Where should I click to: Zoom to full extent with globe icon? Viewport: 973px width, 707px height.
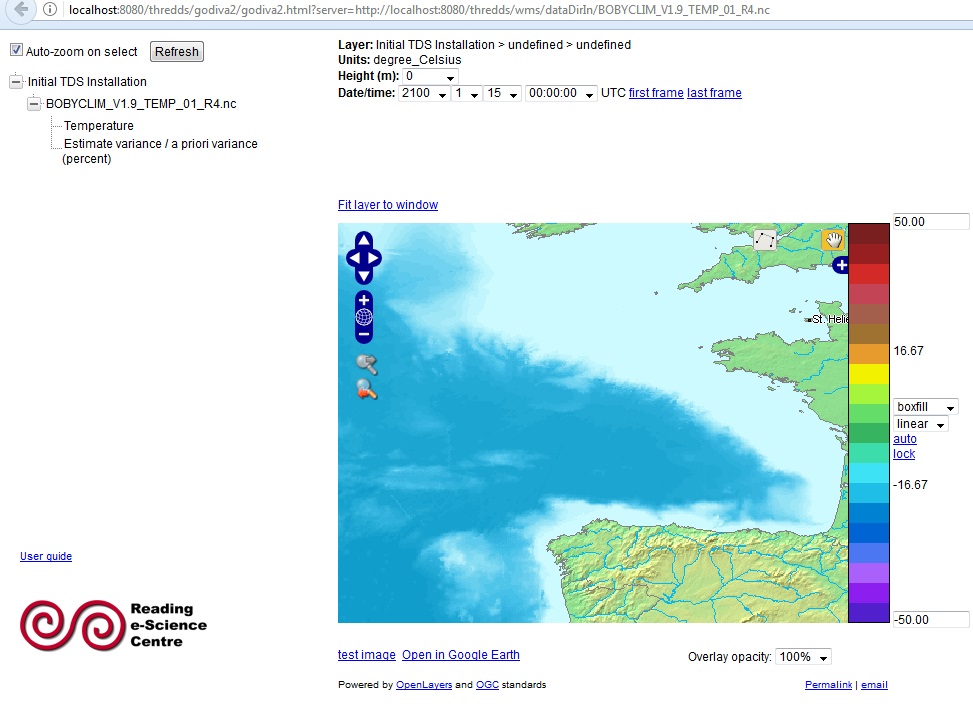point(364,318)
